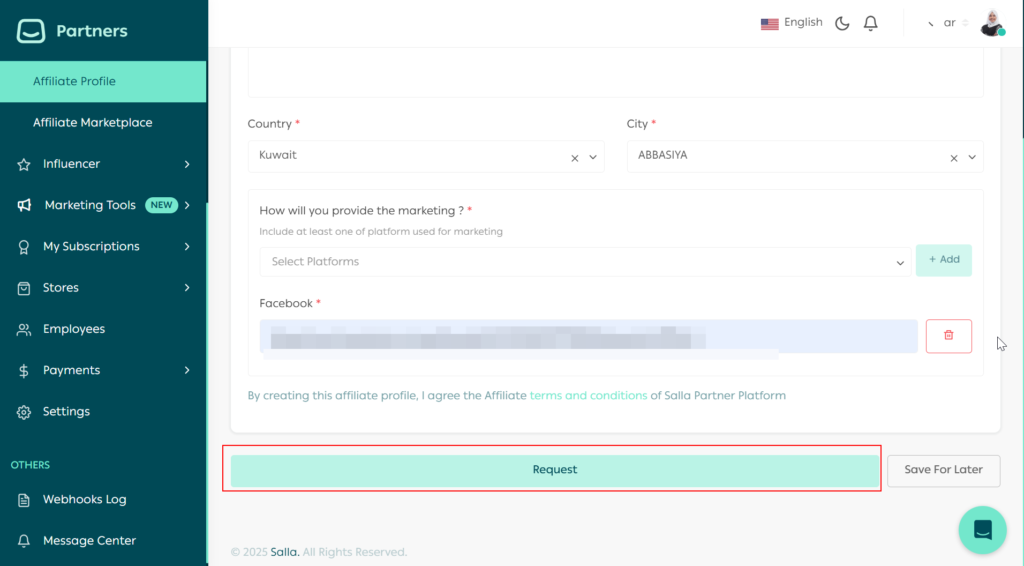1024x566 pixels.
Task: Click Save For Later button
Action: [x=943, y=470]
